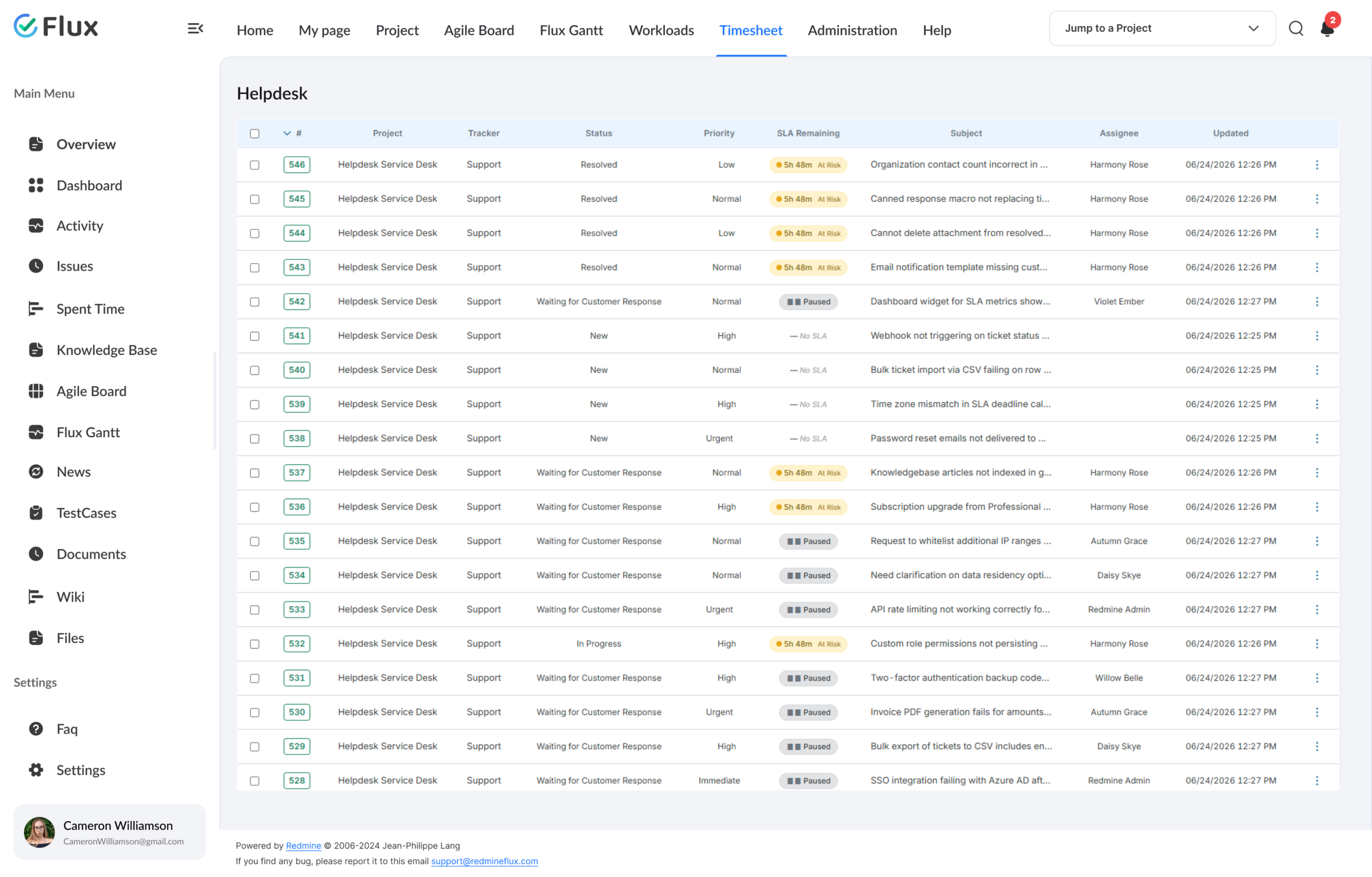Click the Faq question mark icon
1372x877 pixels.
(x=36, y=729)
